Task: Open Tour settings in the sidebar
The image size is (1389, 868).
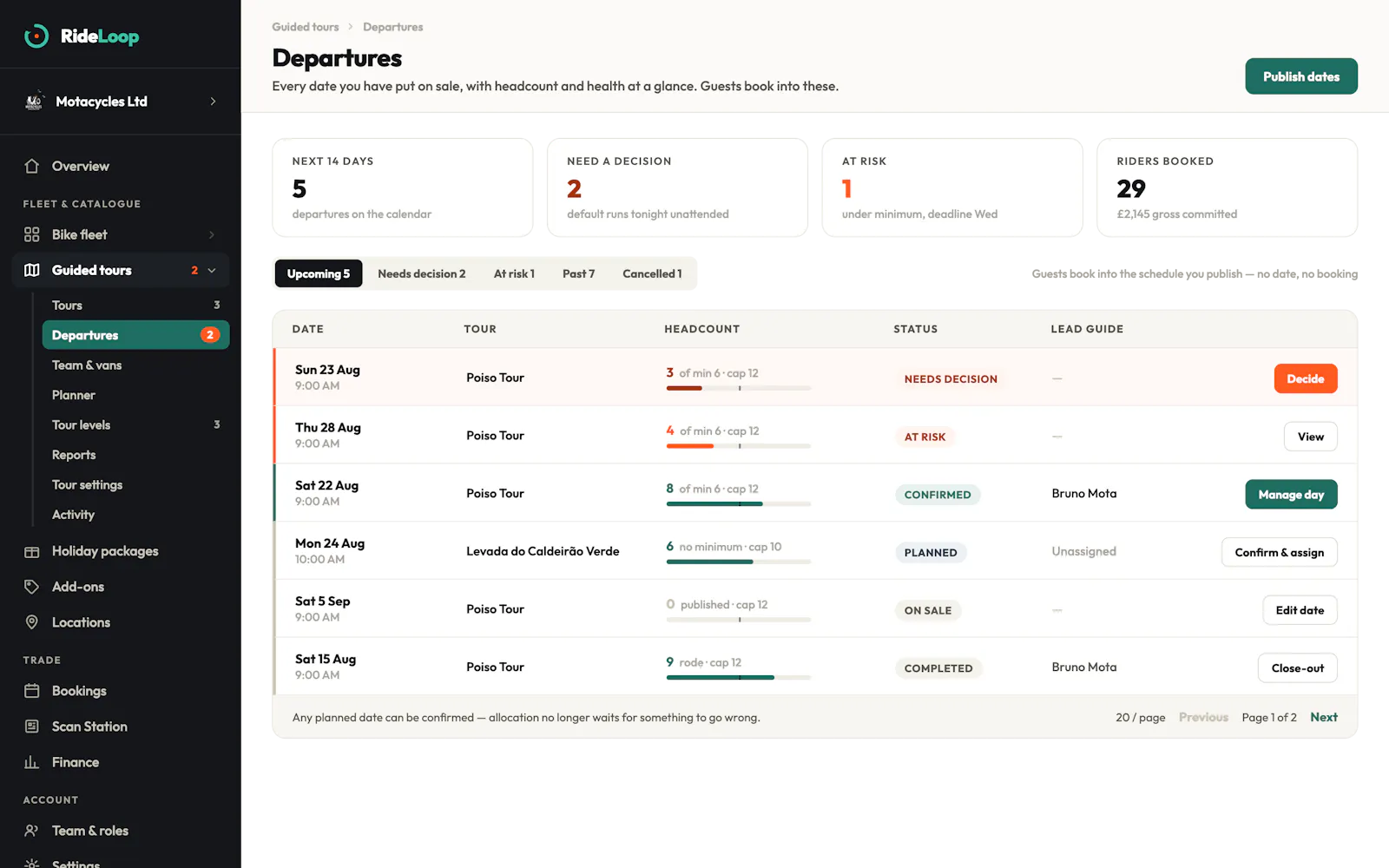Action: [x=135, y=485]
